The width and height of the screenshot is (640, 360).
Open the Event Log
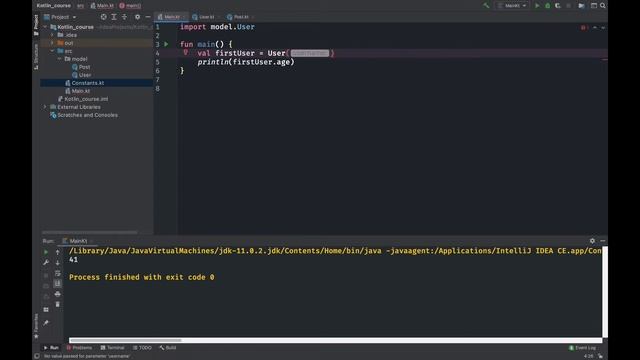[x=582, y=348]
